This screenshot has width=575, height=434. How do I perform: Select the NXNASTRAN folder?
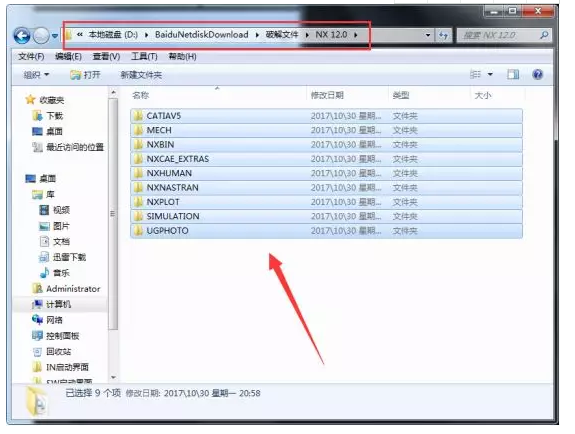pyautogui.click(x=326, y=187)
